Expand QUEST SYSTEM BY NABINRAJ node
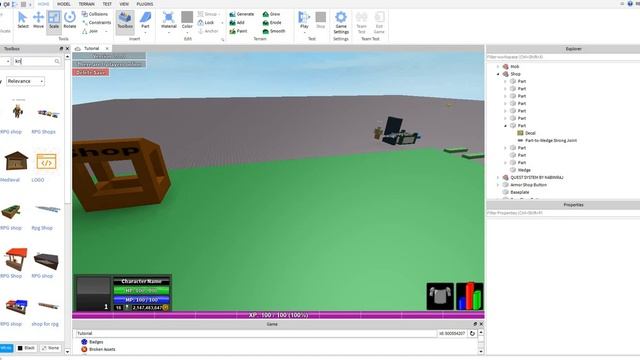The image size is (640, 360). click(498, 178)
